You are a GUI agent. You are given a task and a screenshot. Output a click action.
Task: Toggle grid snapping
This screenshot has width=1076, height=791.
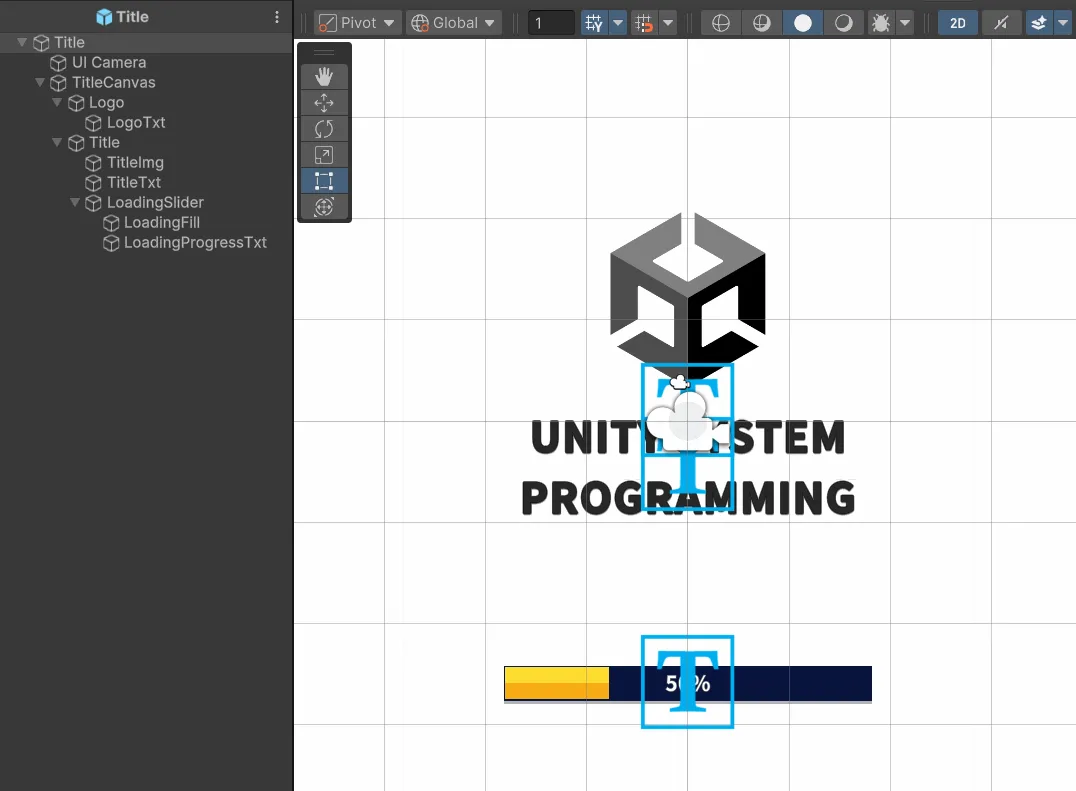point(644,23)
